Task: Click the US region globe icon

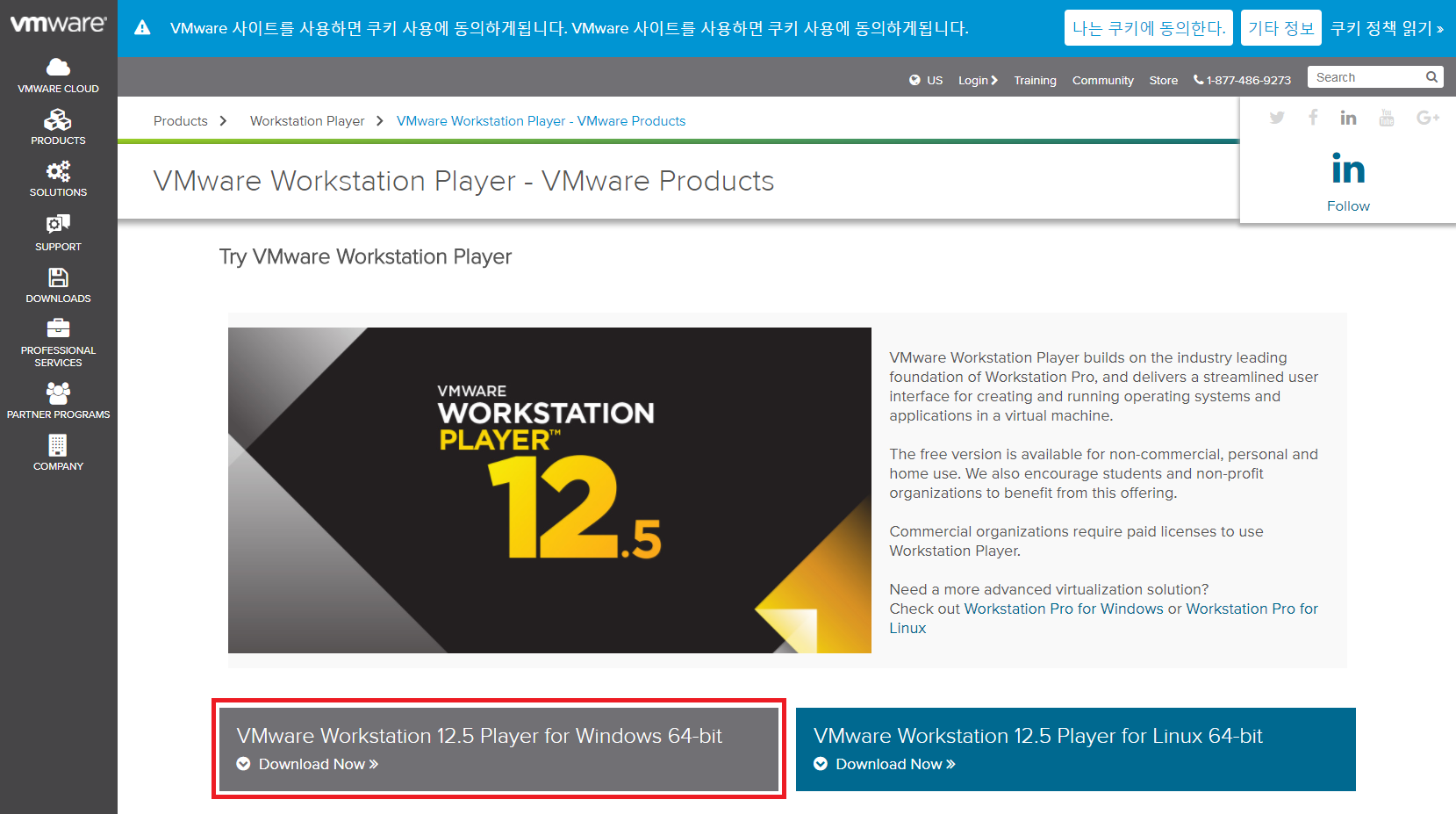Action: 914,80
